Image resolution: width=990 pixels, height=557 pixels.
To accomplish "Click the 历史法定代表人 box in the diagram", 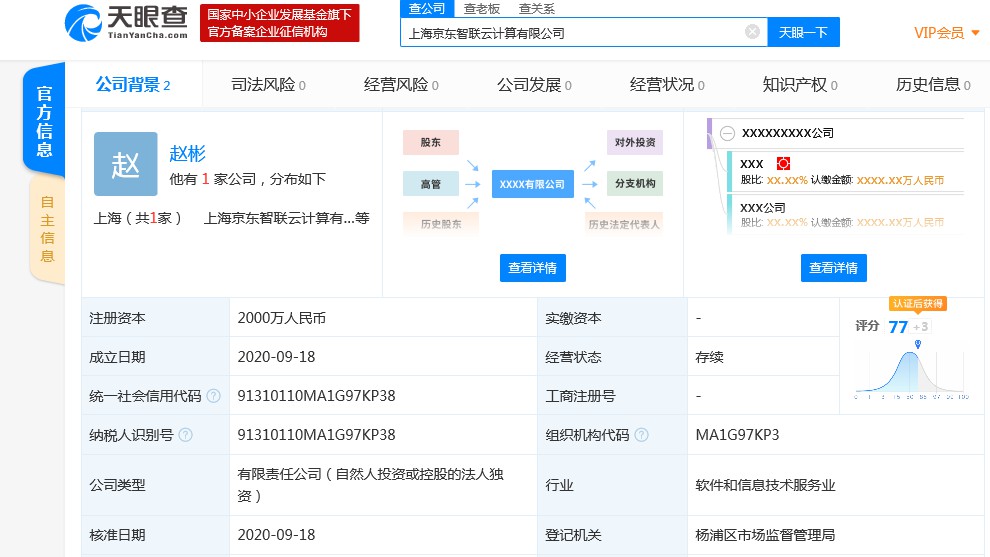I will click(x=624, y=224).
